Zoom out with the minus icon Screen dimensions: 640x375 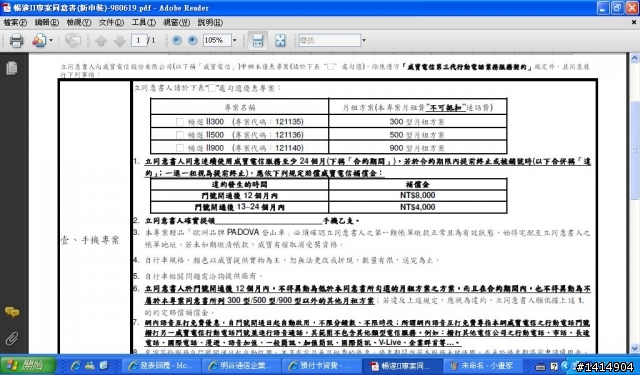pos(177,40)
